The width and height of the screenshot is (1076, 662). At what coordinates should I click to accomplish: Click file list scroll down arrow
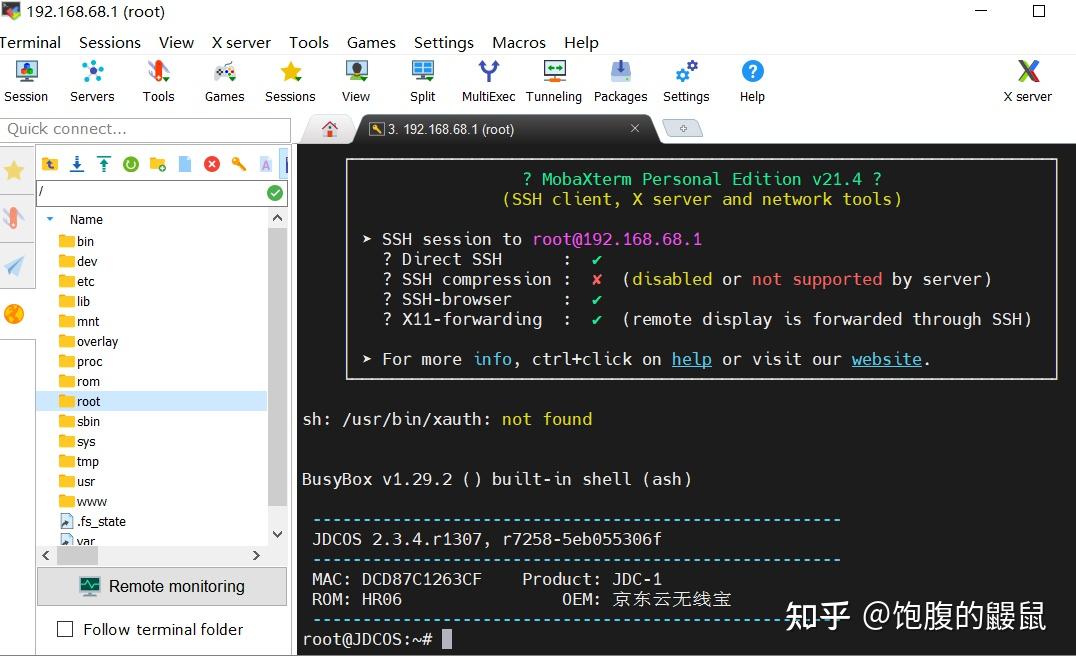[277, 534]
